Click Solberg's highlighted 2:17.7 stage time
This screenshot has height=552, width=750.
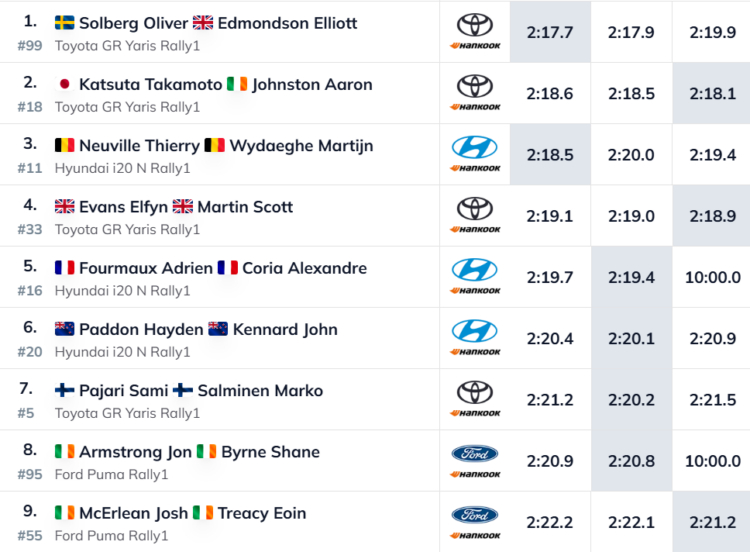tap(550, 32)
